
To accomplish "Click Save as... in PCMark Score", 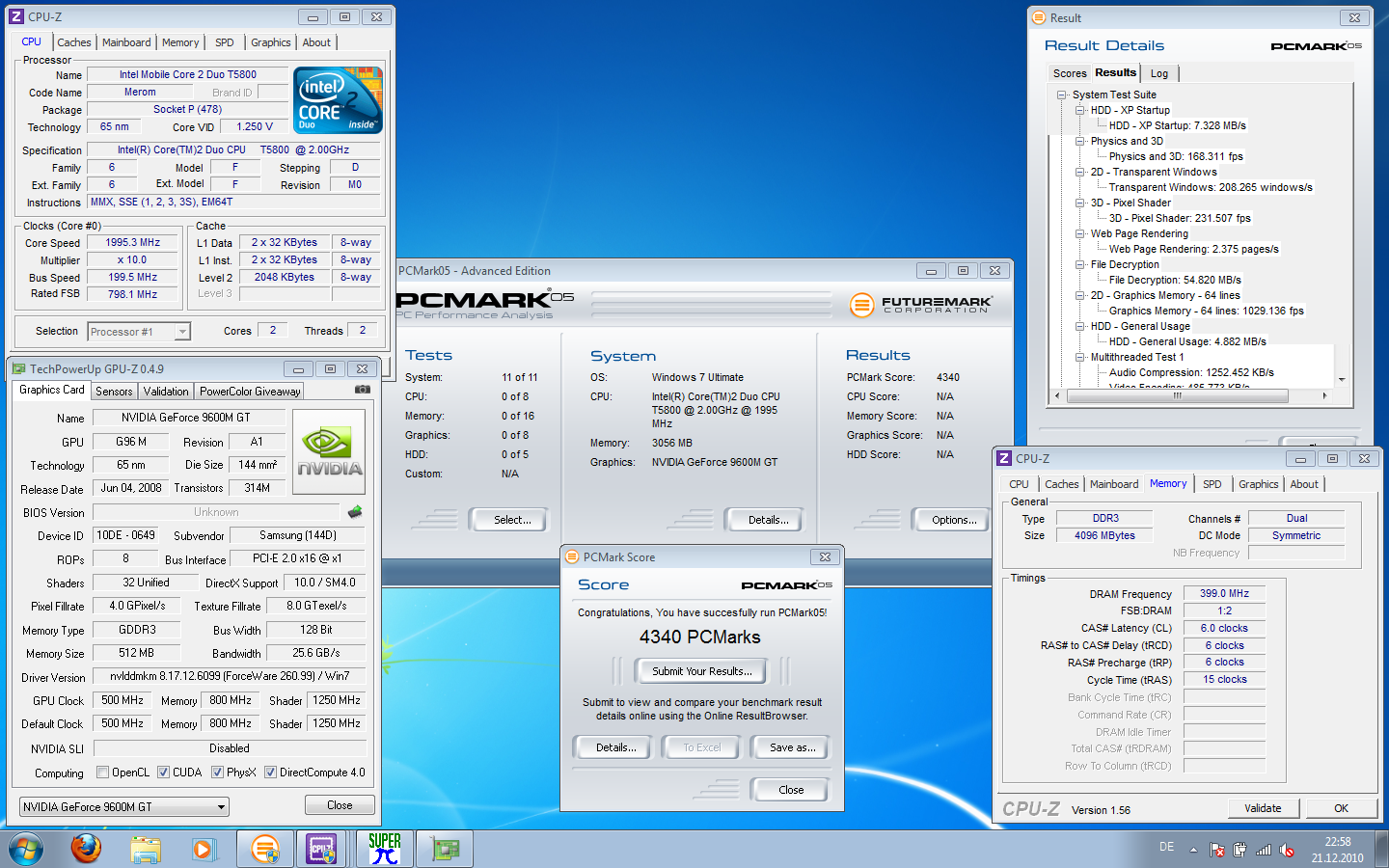I will click(792, 747).
